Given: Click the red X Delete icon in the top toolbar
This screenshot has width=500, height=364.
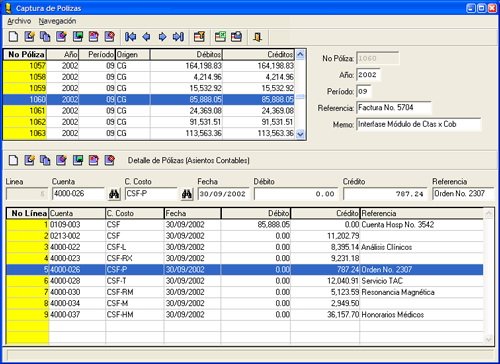Looking at the screenshot, I should (x=110, y=36).
